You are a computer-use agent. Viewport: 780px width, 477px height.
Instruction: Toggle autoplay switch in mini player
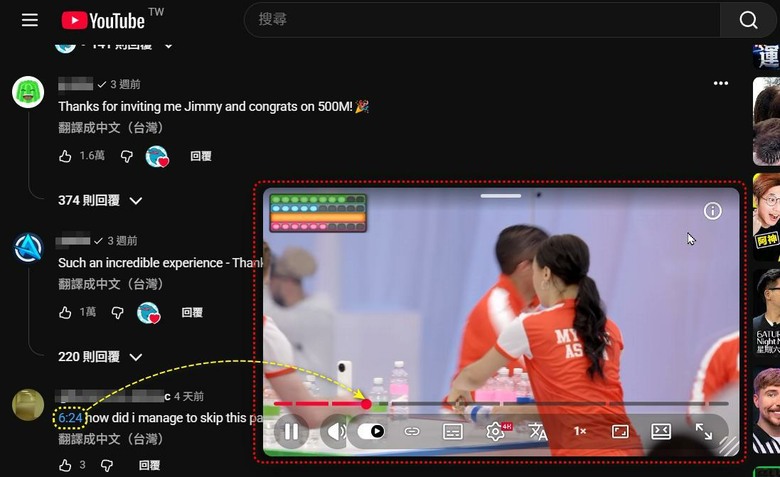point(371,431)
